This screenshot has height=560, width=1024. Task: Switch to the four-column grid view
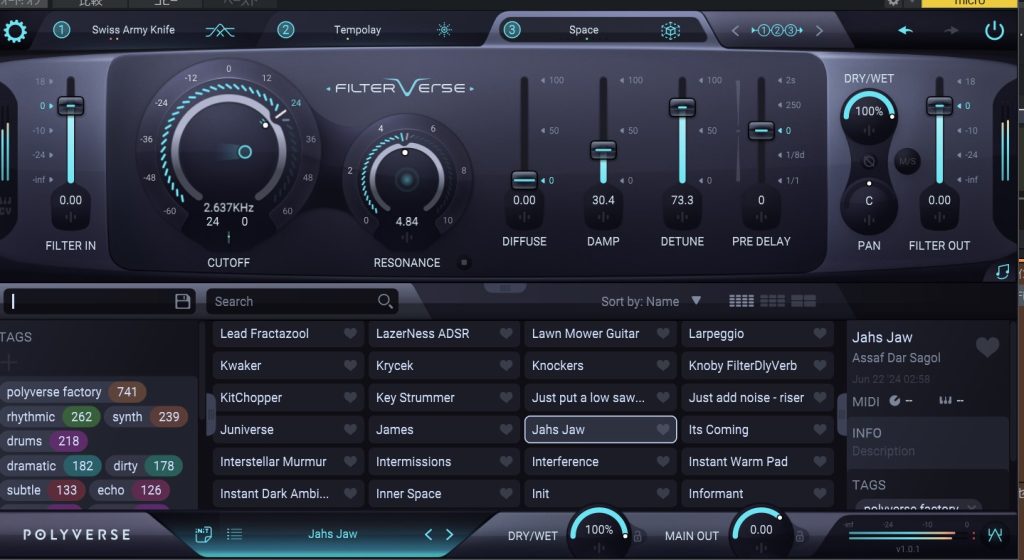741,301
